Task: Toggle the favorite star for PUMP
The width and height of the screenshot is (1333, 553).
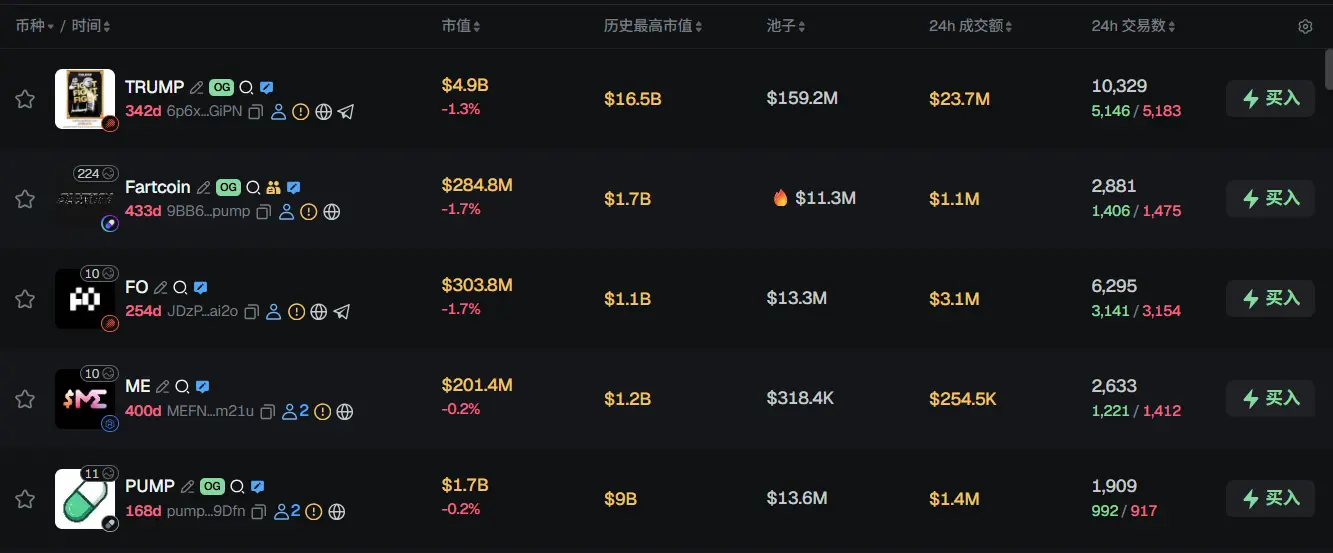Action: pos(25,499)
